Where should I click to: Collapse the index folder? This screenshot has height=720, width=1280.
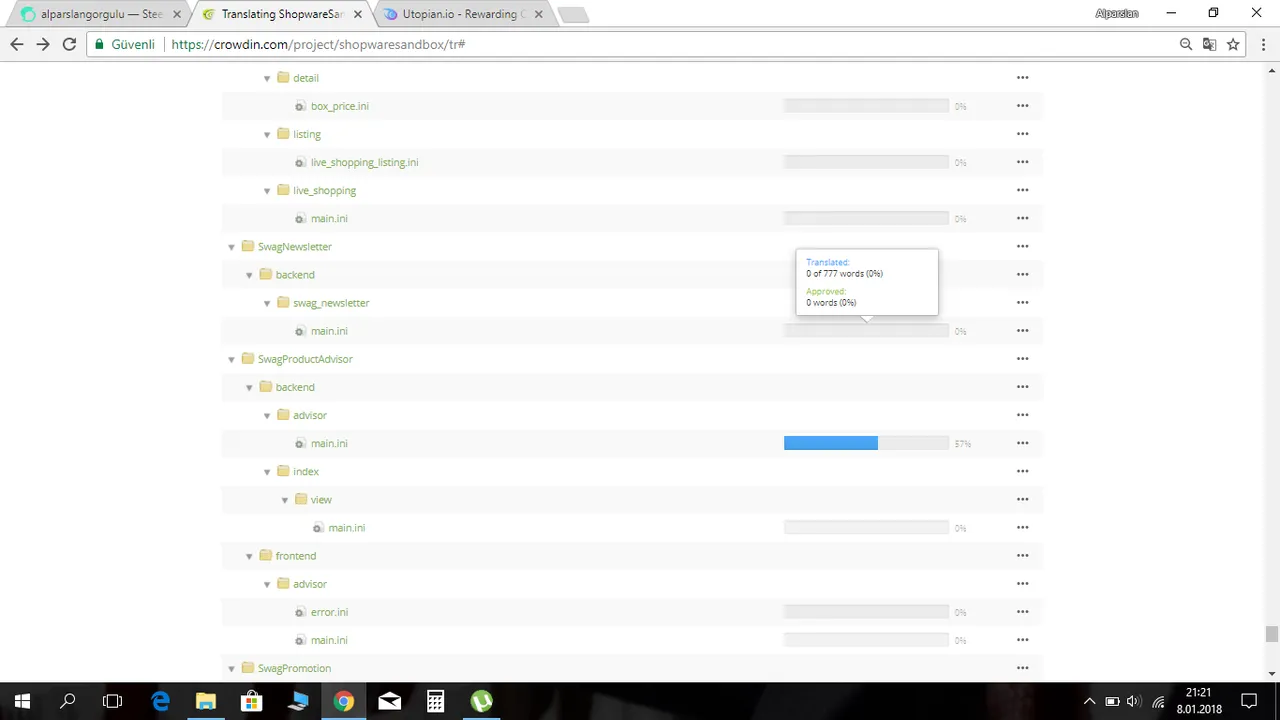[267, 472]
